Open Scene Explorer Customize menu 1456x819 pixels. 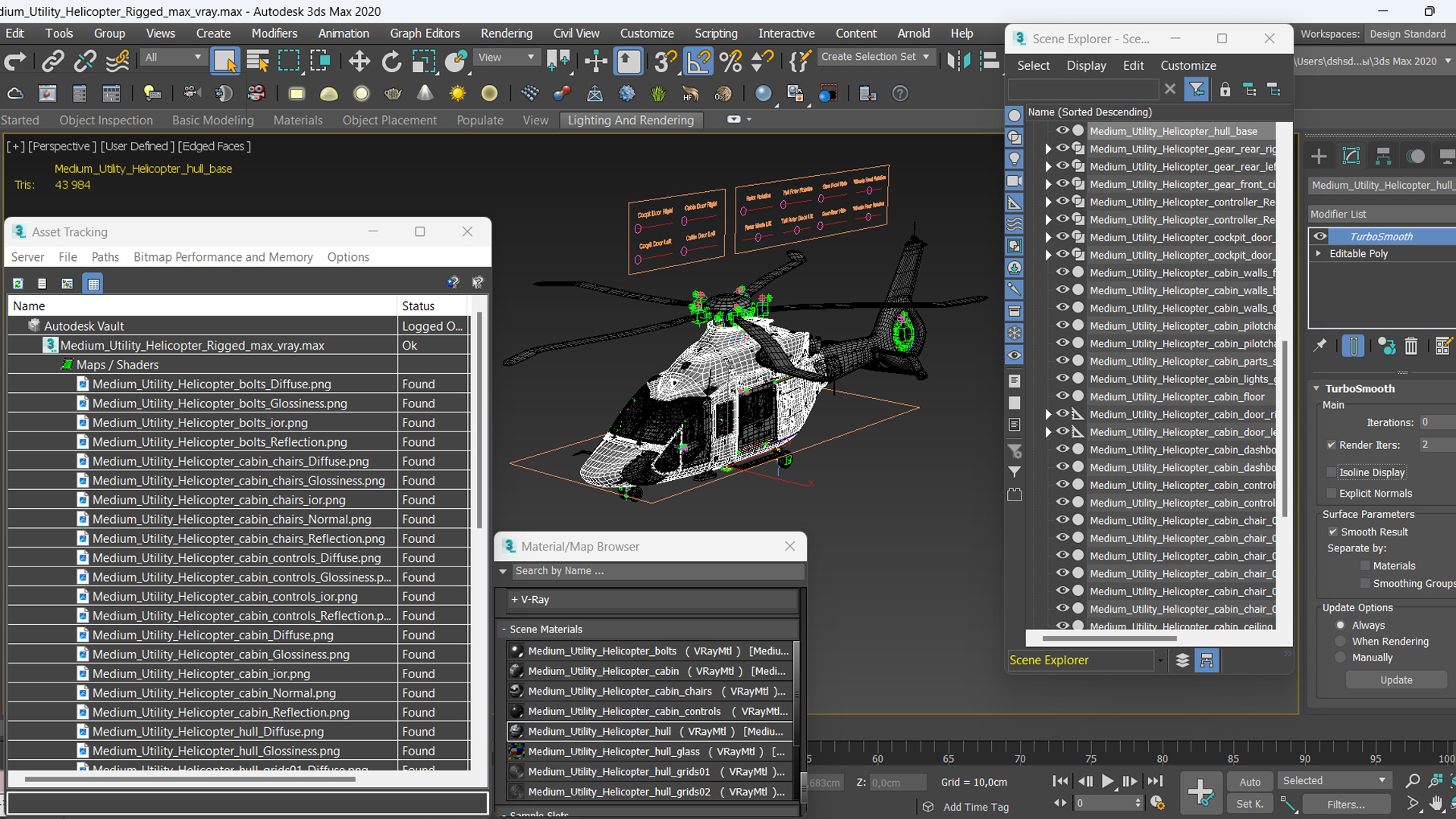pos(1188,66)
